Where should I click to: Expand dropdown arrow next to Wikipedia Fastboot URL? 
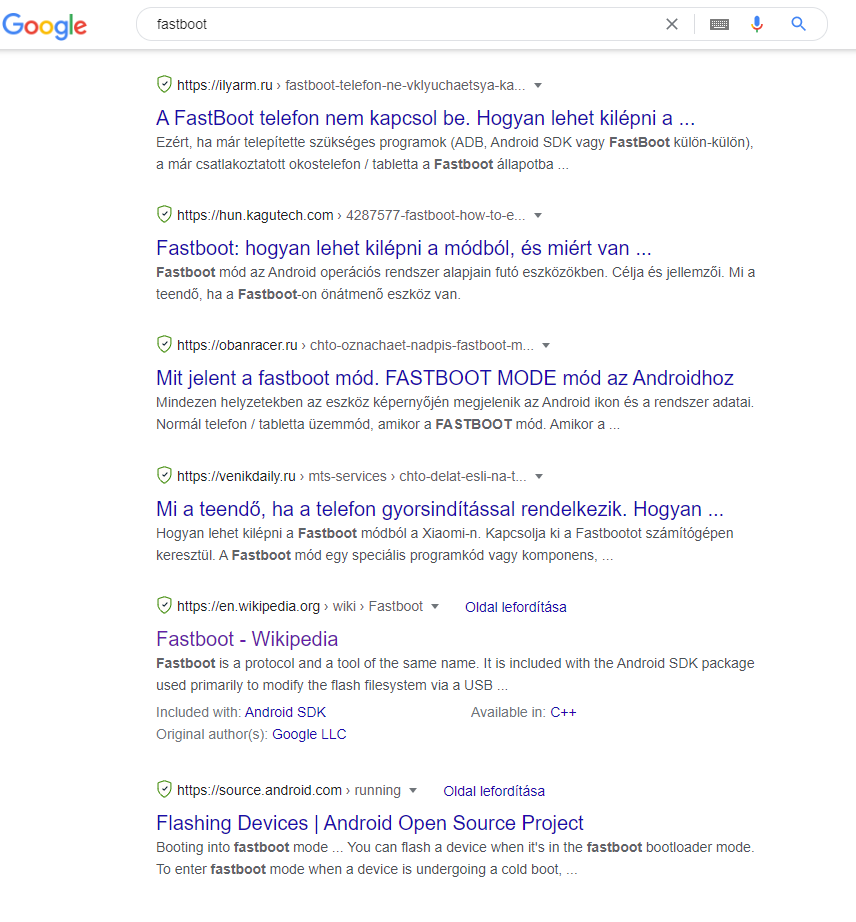pyautogui.click(x=435, y=607)
